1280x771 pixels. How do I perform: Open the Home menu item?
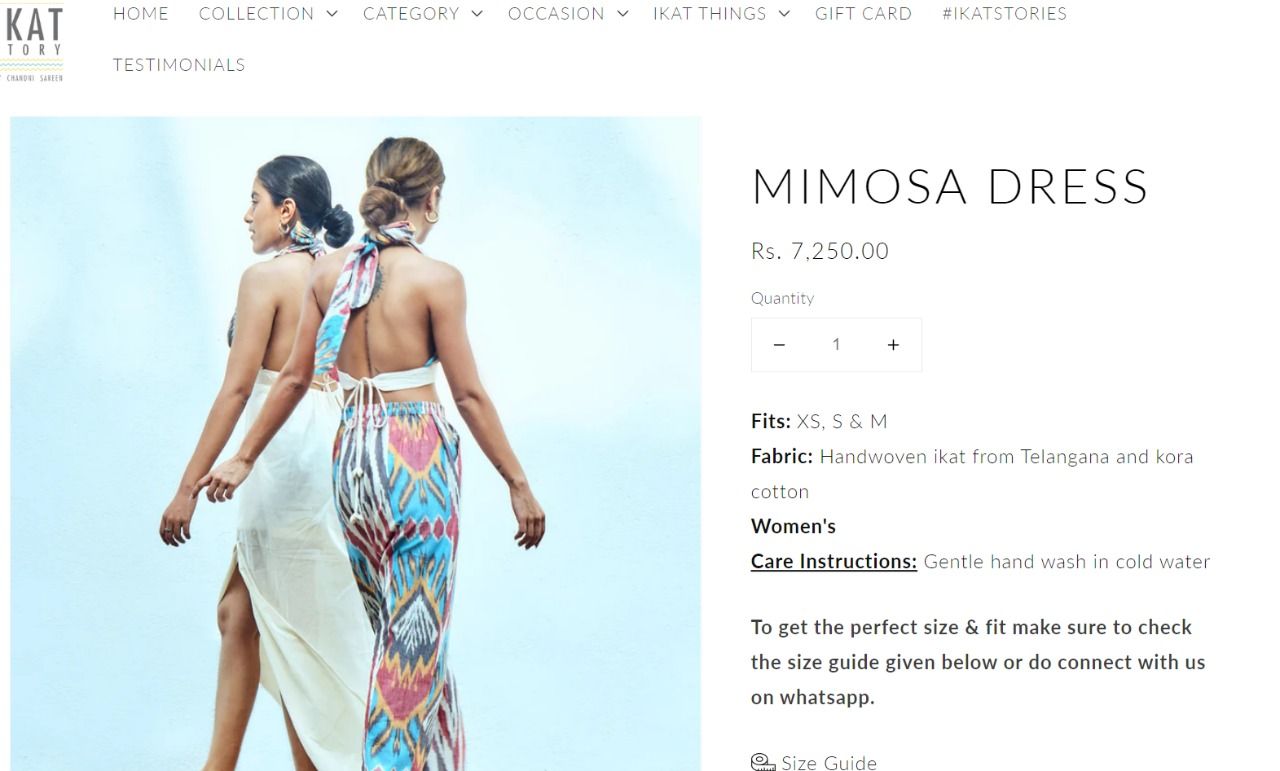[141, 14]
